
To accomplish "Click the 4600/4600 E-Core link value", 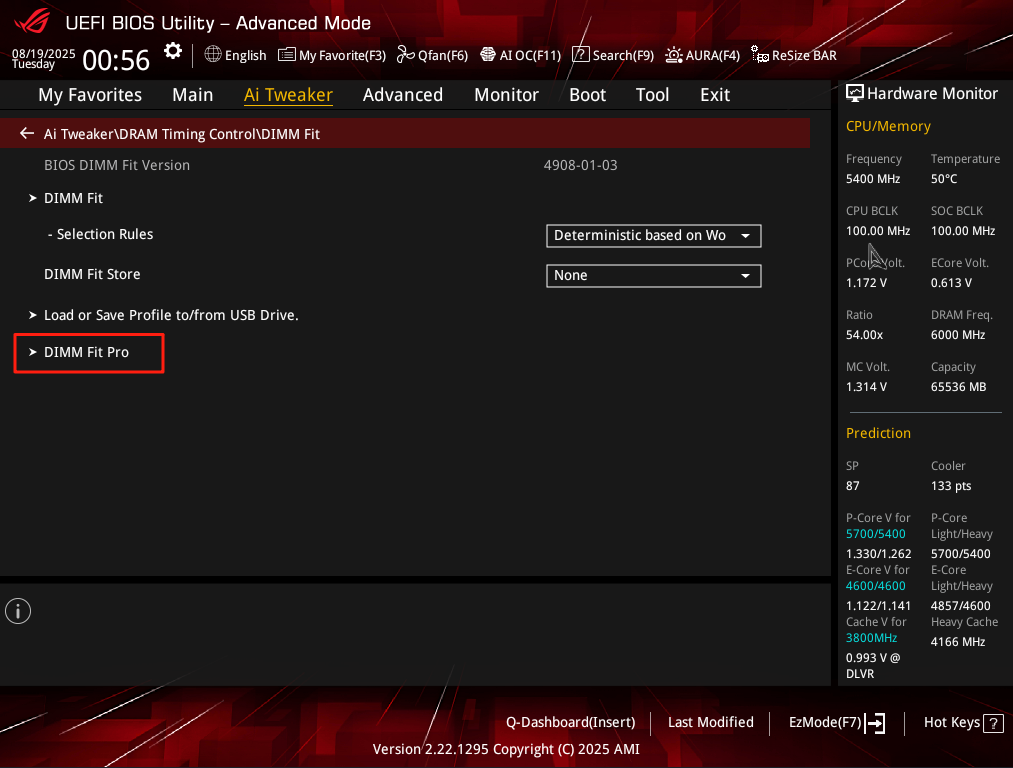I will 875,586.
